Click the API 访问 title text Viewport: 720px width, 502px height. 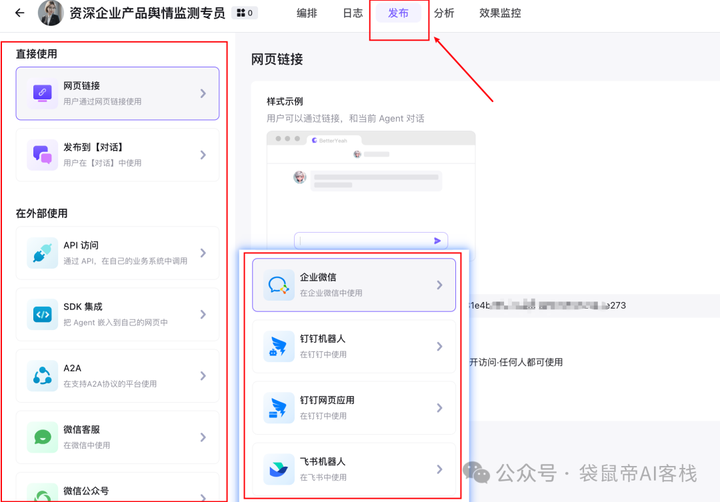point(81,245)
